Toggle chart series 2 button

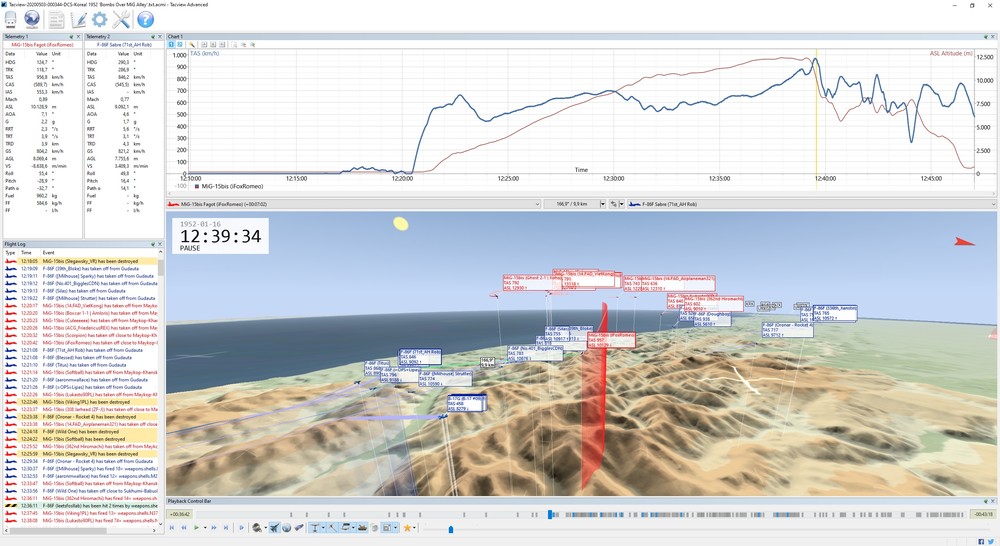pos(180,45)
